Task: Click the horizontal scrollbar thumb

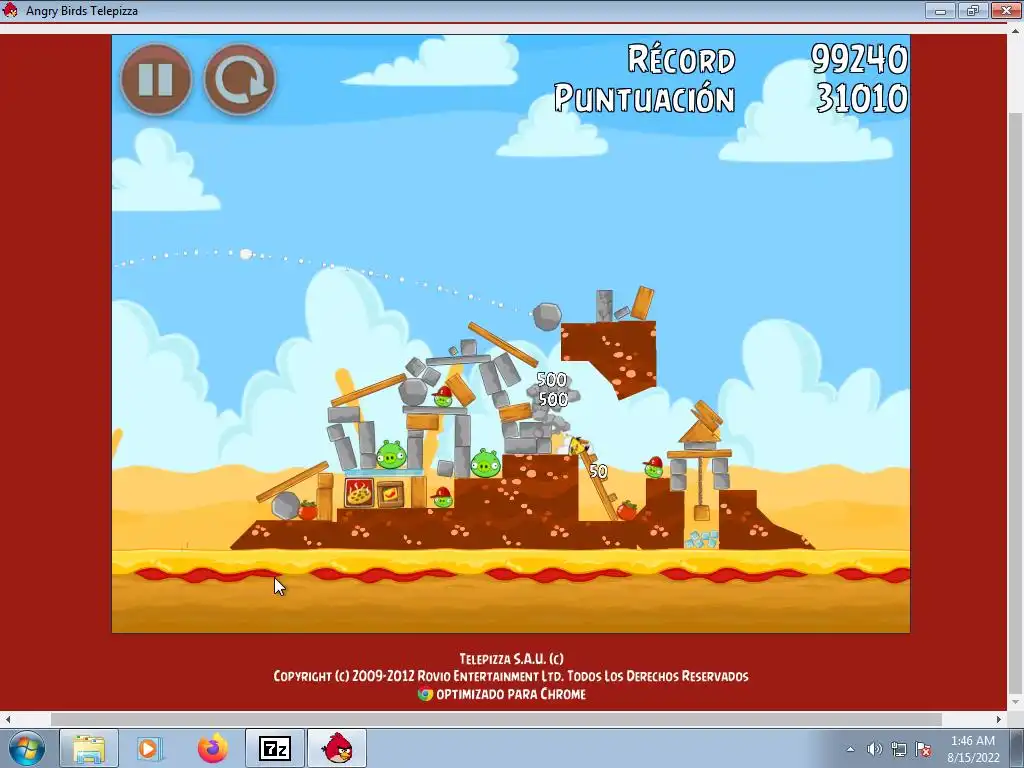Action: (x=496, y=719)
